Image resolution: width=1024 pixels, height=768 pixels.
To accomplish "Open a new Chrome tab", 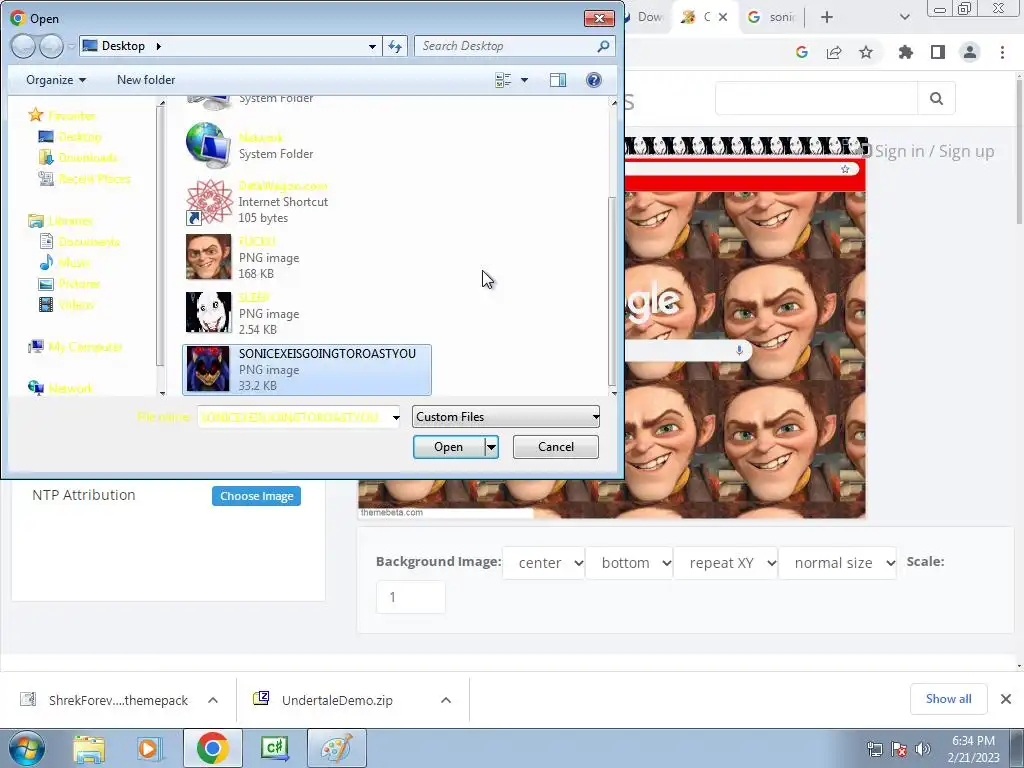I will (x=827, y=18).
